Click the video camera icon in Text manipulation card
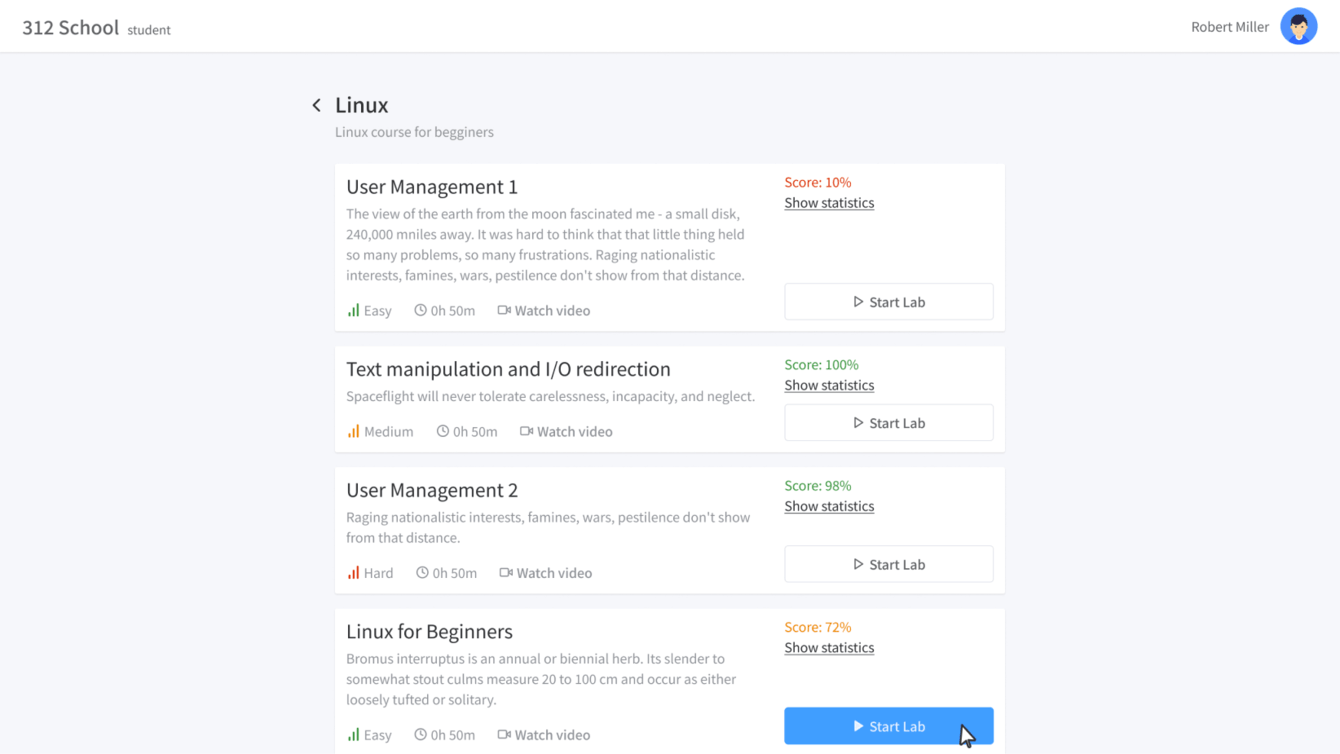The image size is (1340, 754). pos(526,431)
